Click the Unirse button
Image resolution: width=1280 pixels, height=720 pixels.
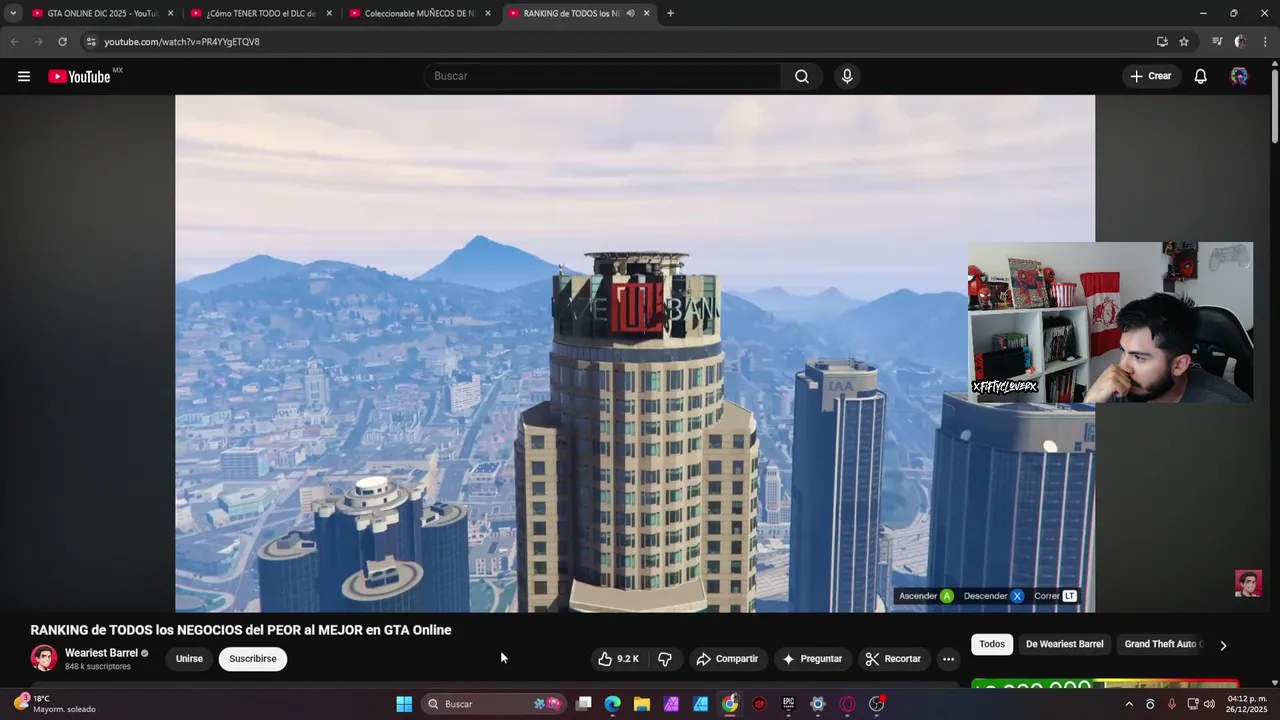click(189, 659)
